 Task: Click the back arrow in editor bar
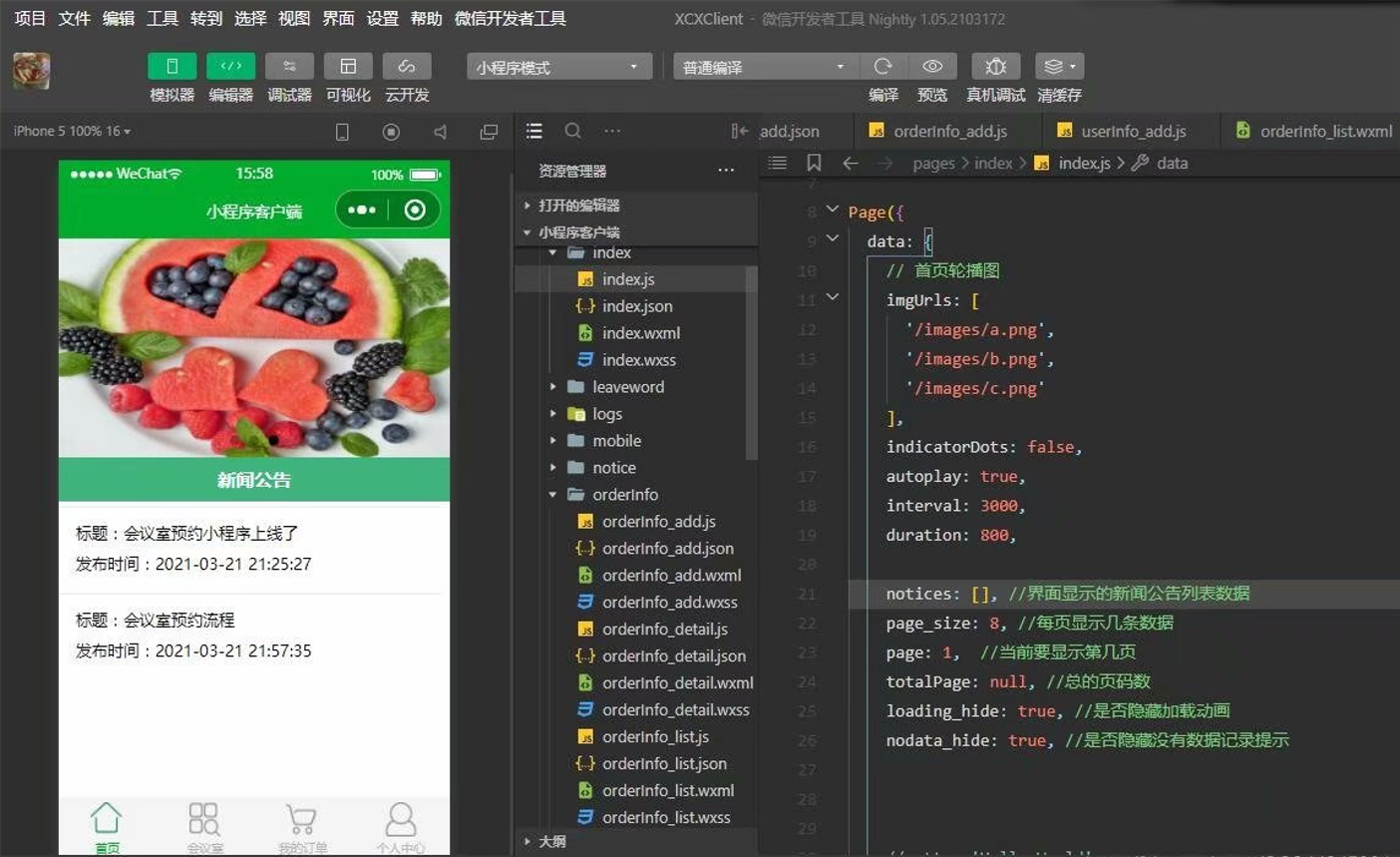pyautogui.click(x=850, y=163)
